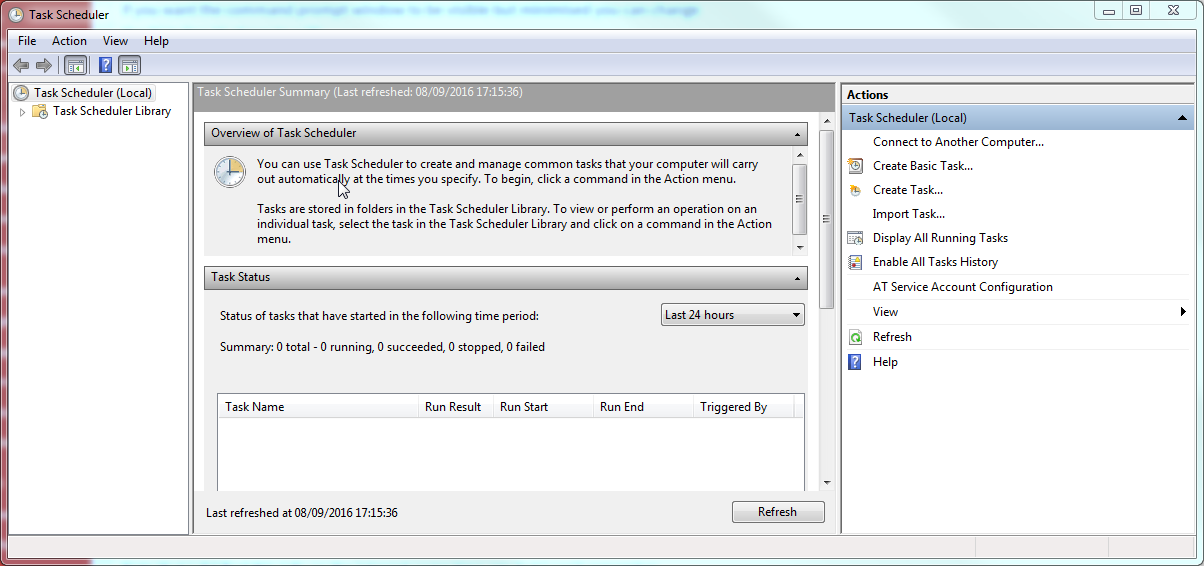This screenshot has width=1204, height=566.
Task: Maximize the Task Scheduler window
Action: [x=1135, y=10]
